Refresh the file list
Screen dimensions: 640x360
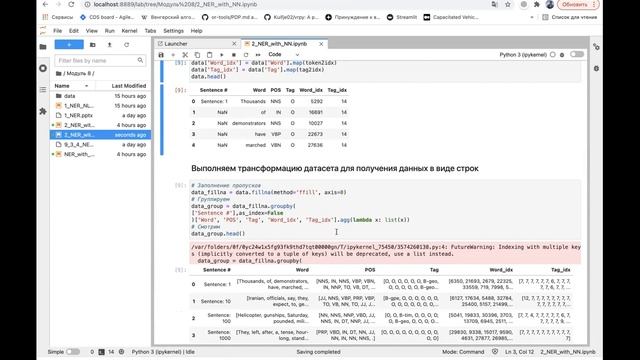point(127,44)
